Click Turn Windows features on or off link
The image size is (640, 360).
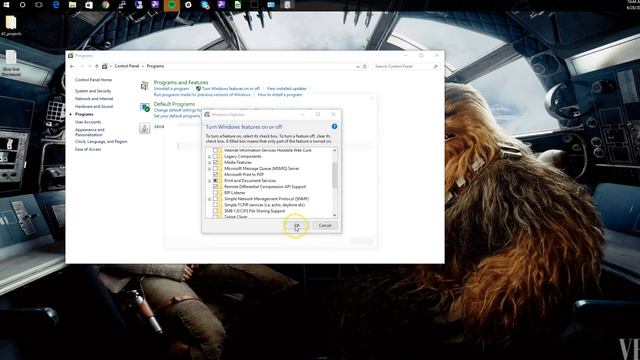click(x=231, y=89)
